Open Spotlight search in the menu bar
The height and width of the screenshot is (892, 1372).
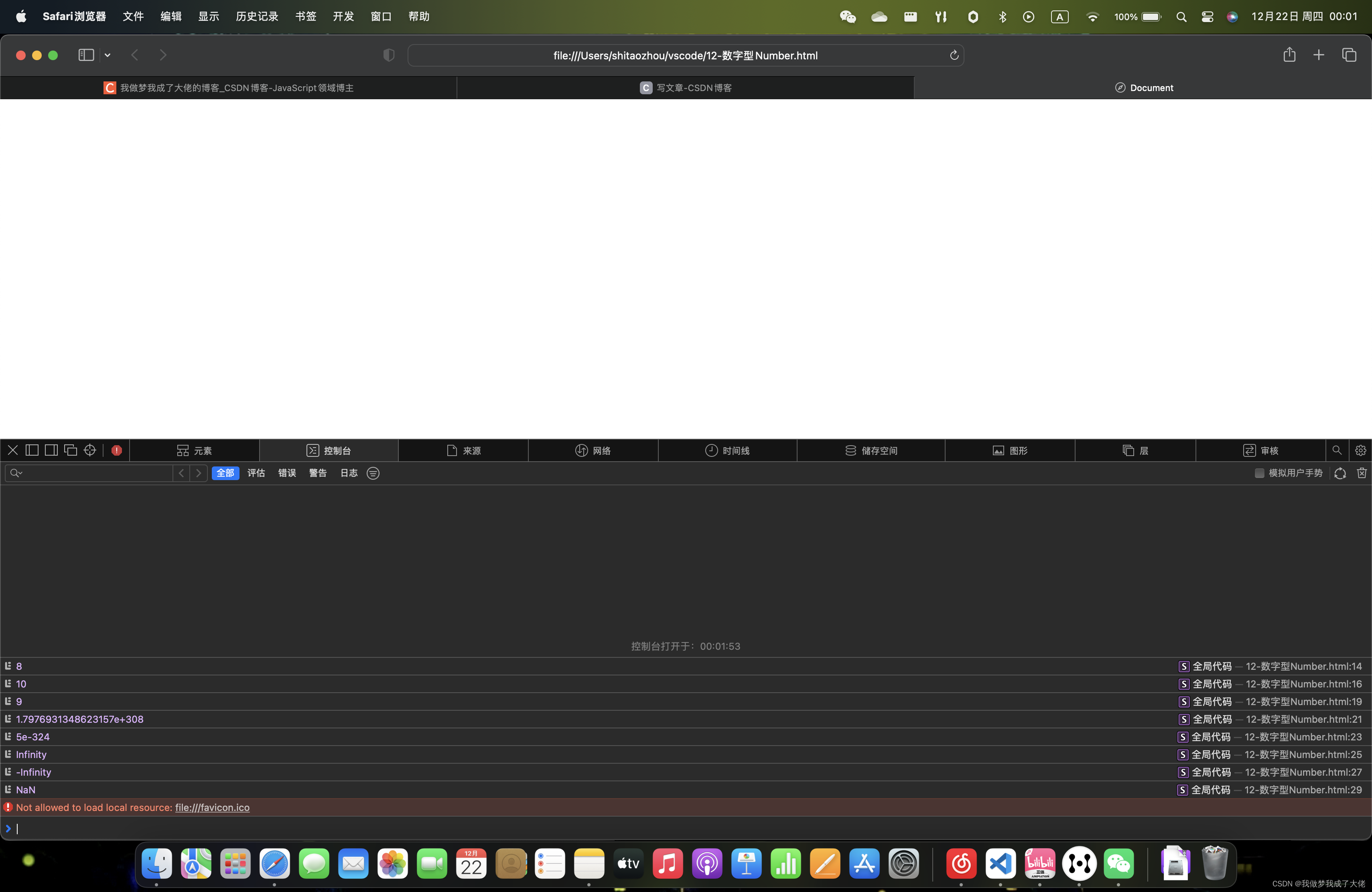pos(1181,17)
